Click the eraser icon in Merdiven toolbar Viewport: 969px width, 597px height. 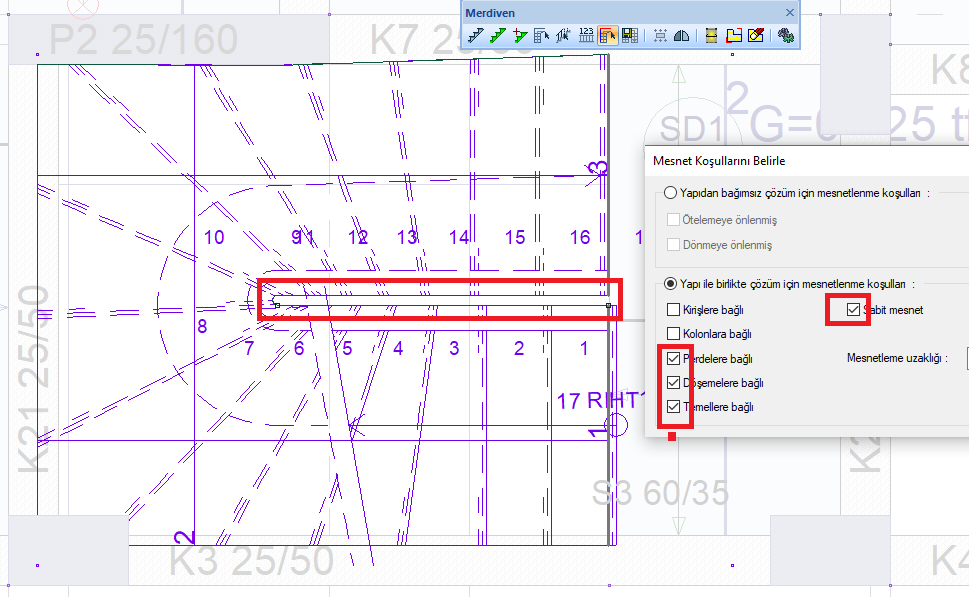(755, 36)
